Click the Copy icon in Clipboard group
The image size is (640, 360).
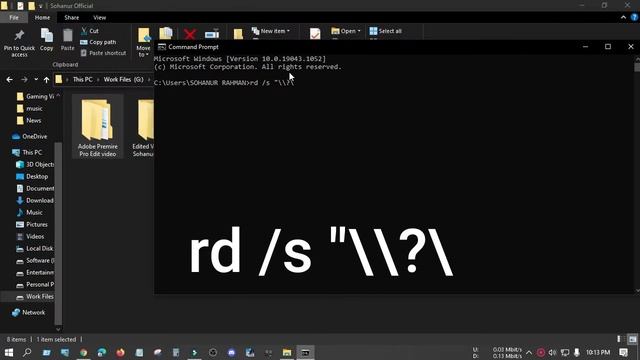(x=47, y=36)
